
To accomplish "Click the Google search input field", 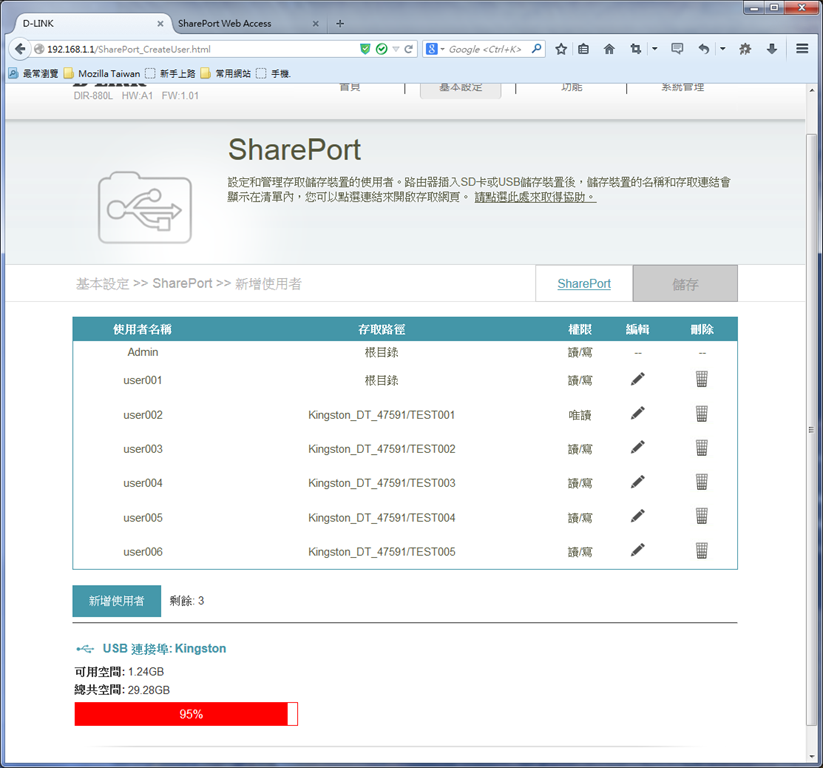I will tap(488, 49).
